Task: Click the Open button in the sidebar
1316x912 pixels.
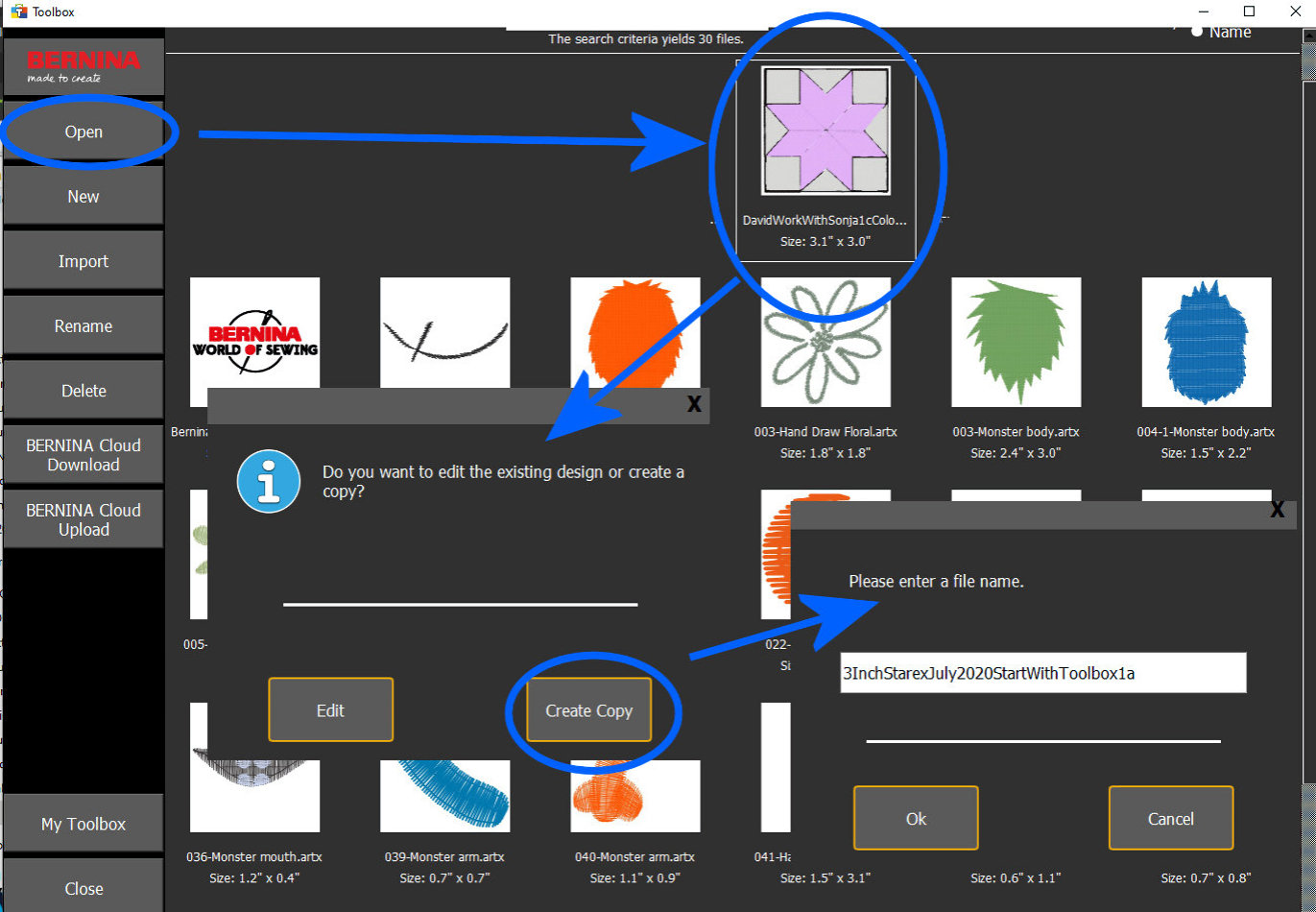Action: [x=84, y=132]
